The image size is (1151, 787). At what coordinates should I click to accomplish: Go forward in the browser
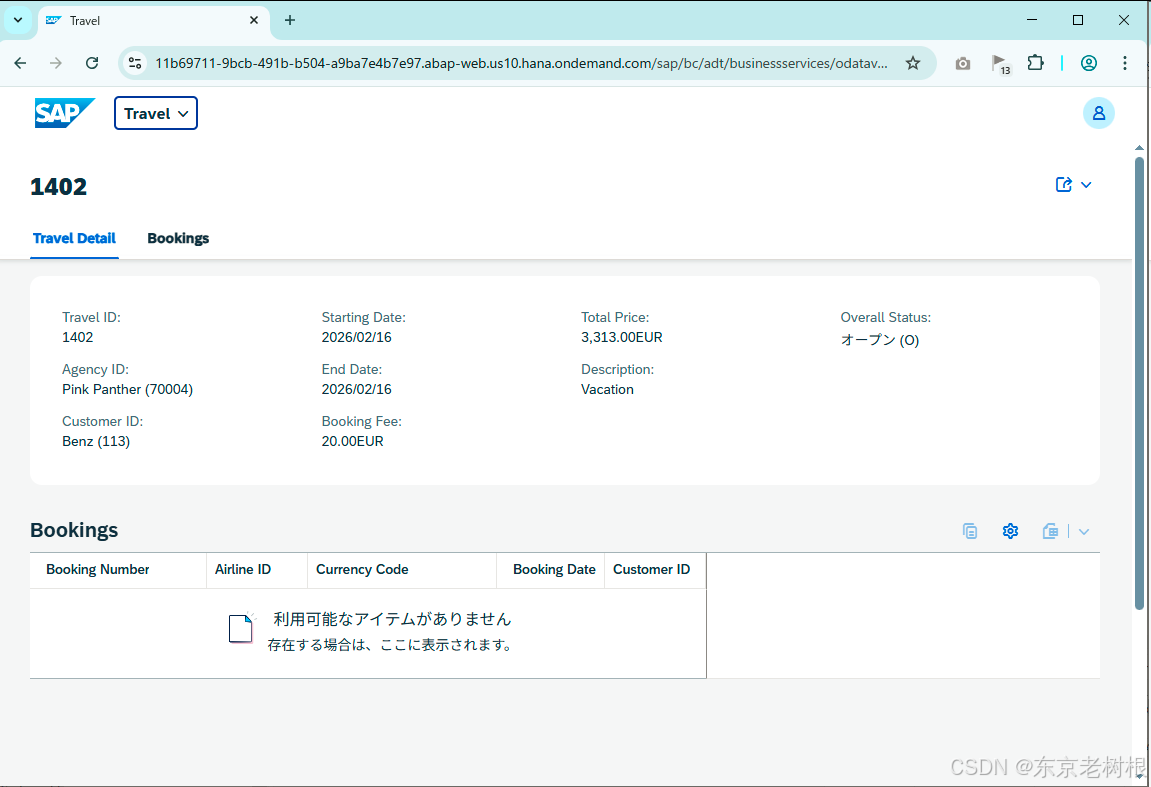pyautogui.click(x=56, y=63)
